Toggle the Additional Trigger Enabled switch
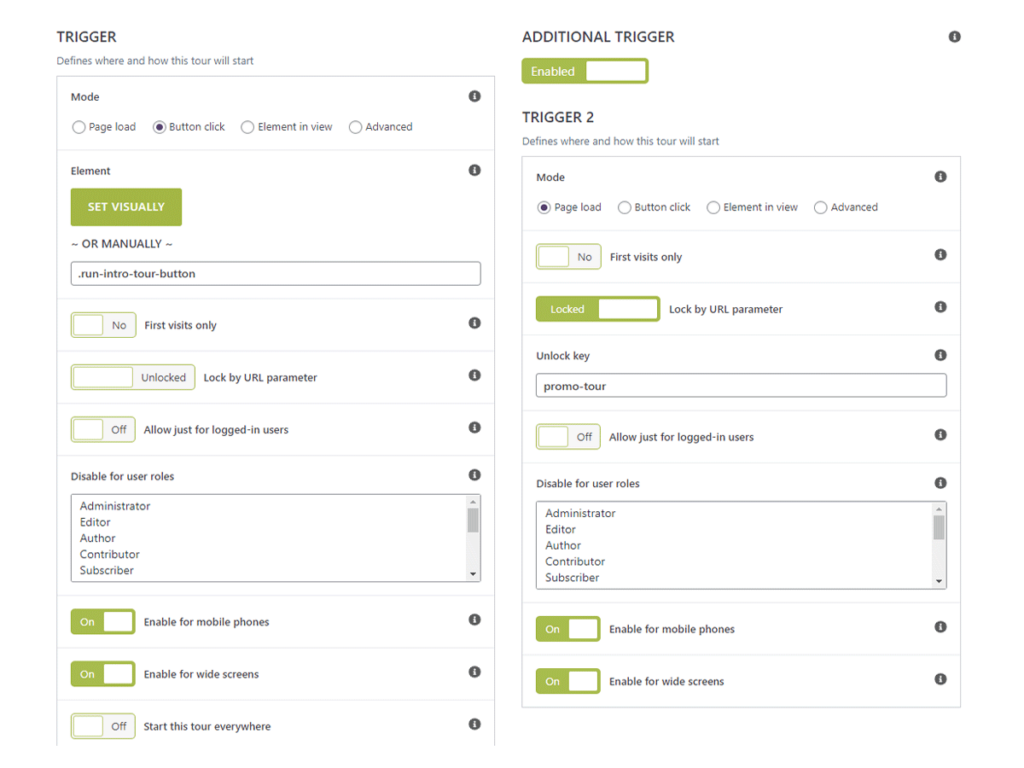 pos(585,71)
